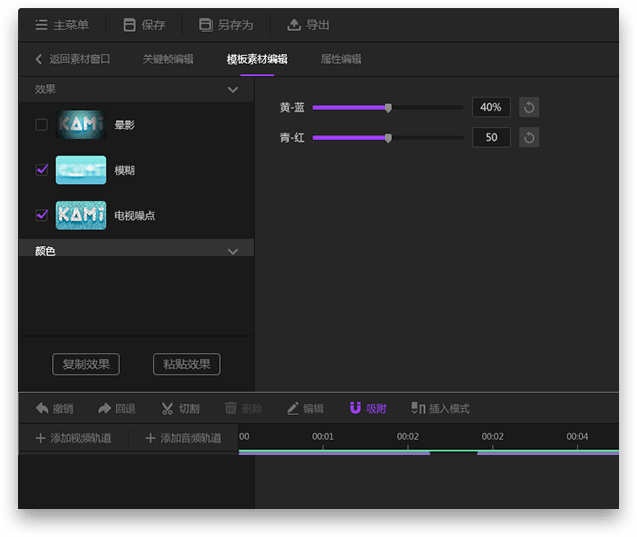
Task: Switch to the 属性编辑 tab
Action: click(341, 59)
